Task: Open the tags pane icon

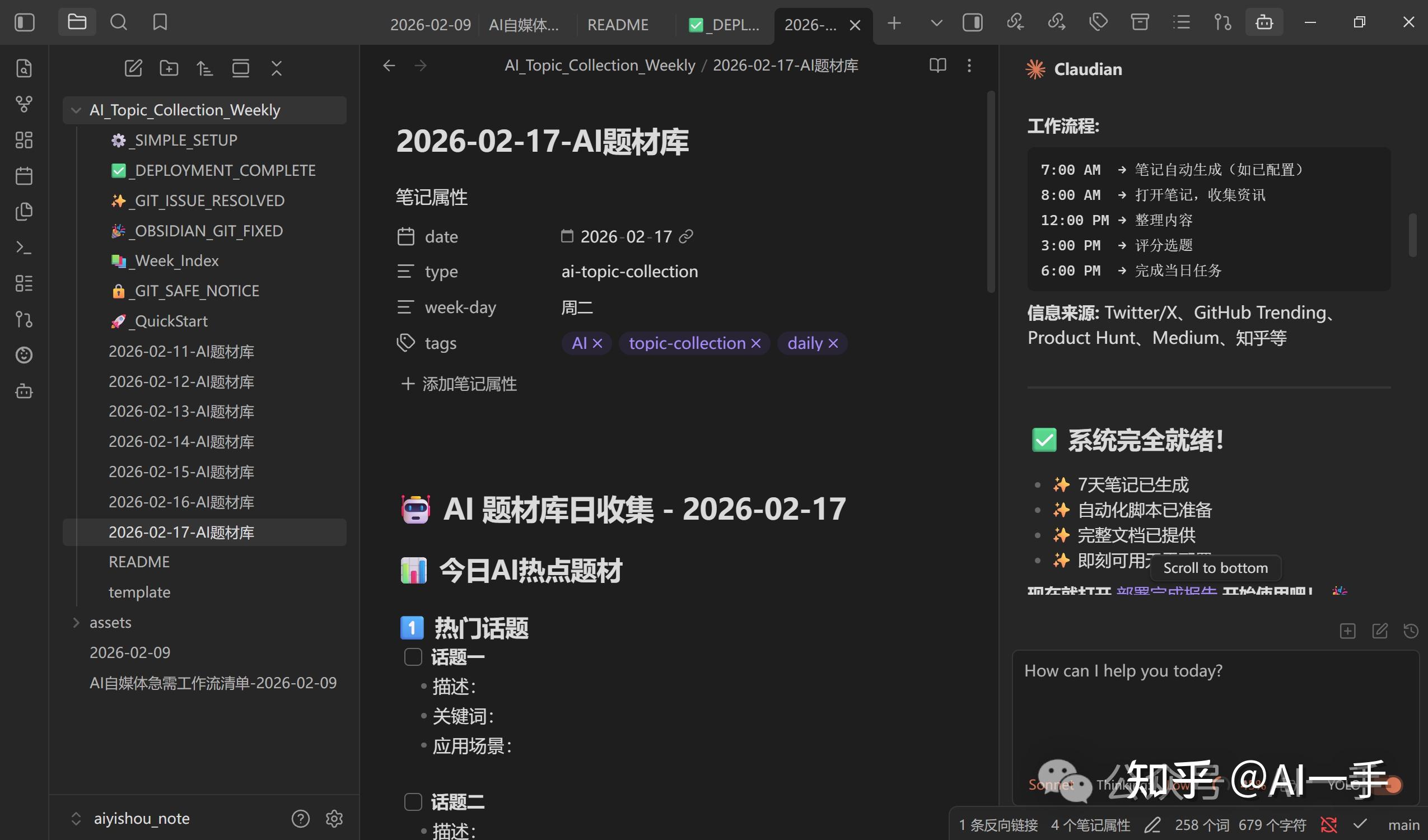Action: (1098, 22)
